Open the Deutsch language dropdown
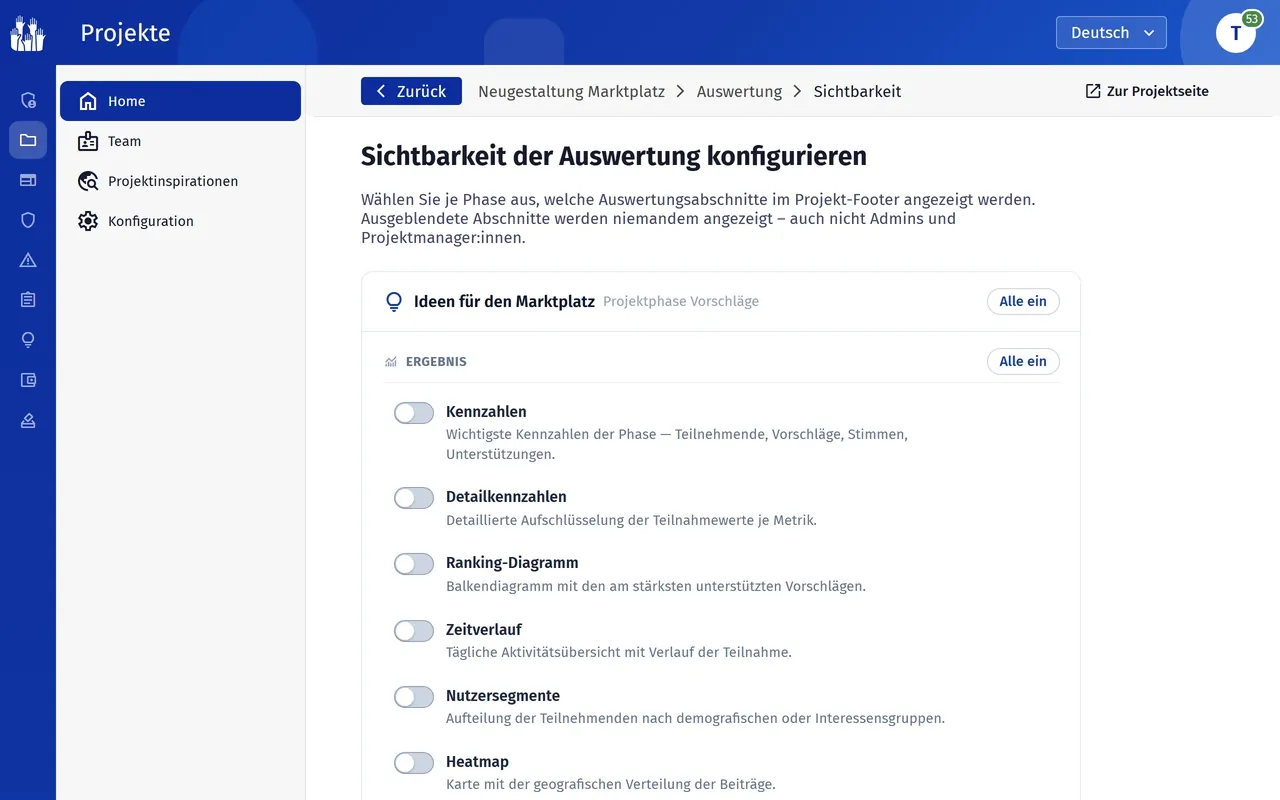This screenshot has width=1280, height=800. pyautogui.click(x=1111, y=33)
